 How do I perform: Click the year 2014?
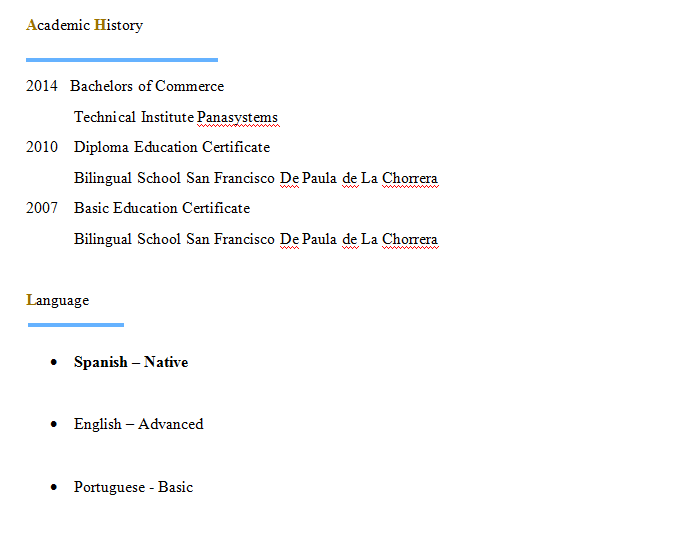coord(42,86)
